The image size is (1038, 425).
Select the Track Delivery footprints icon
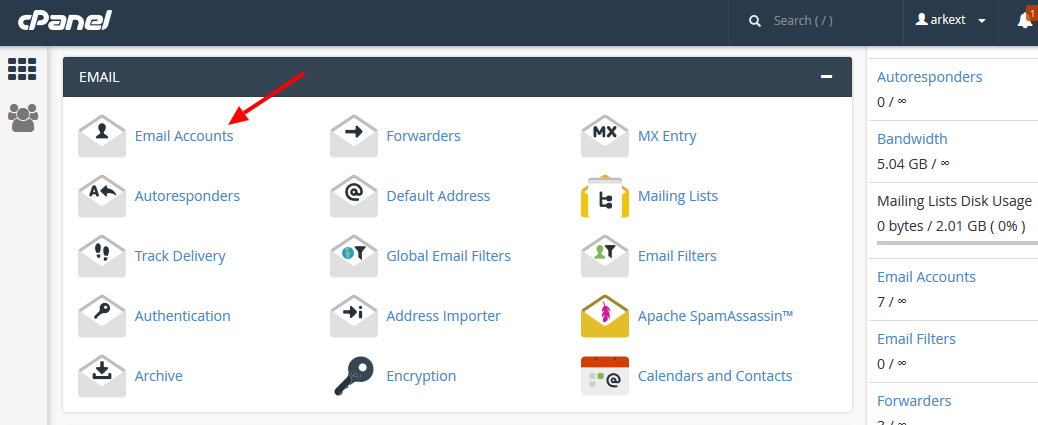click(102, 256)
